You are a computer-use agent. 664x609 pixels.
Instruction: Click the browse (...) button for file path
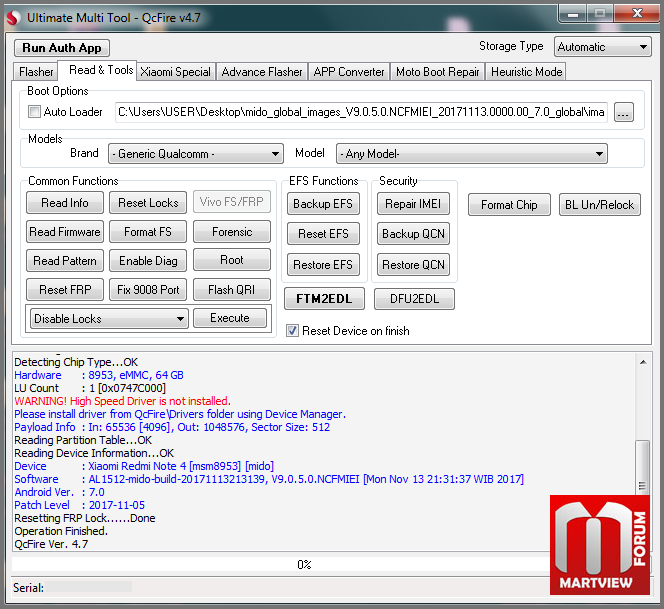point(624,113)
